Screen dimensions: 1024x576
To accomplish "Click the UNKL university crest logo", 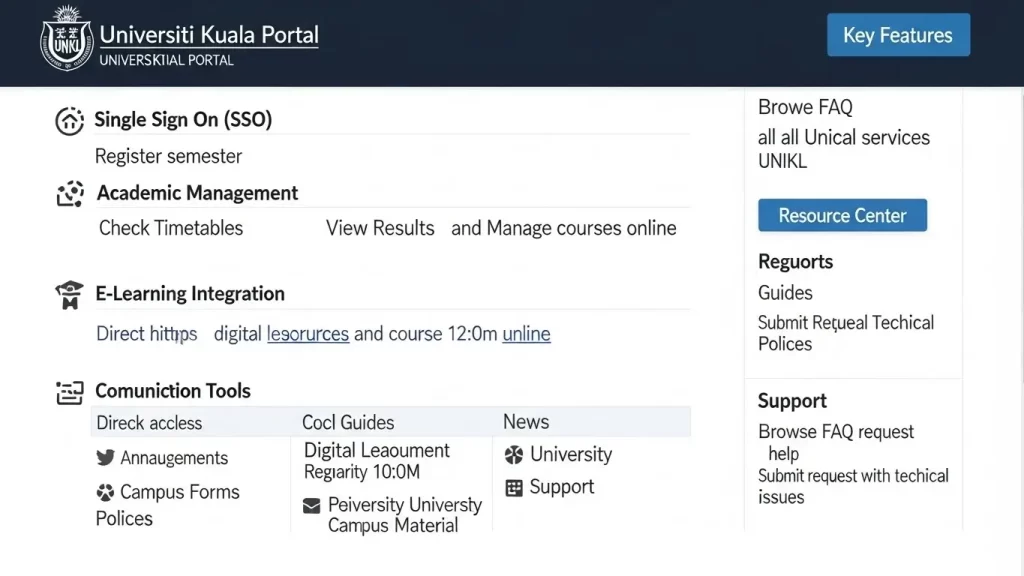I will (66, 38).
